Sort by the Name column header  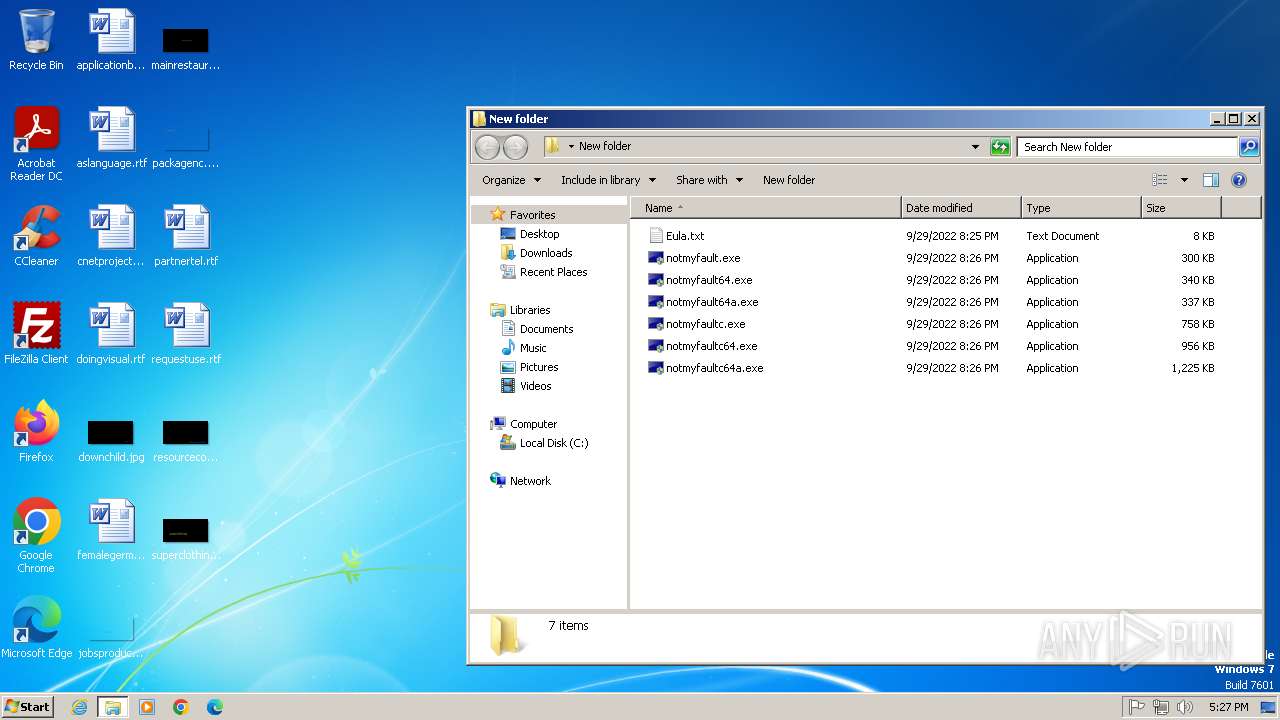pyautogui.click(x=766, y=208)
